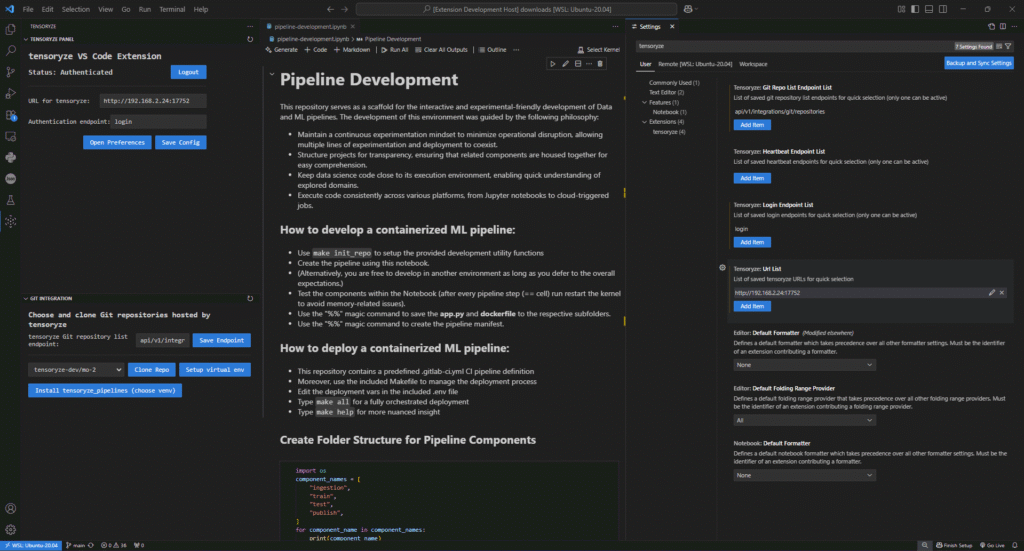
Task: Click the Open Preferences button
Action: coord(117,142)
